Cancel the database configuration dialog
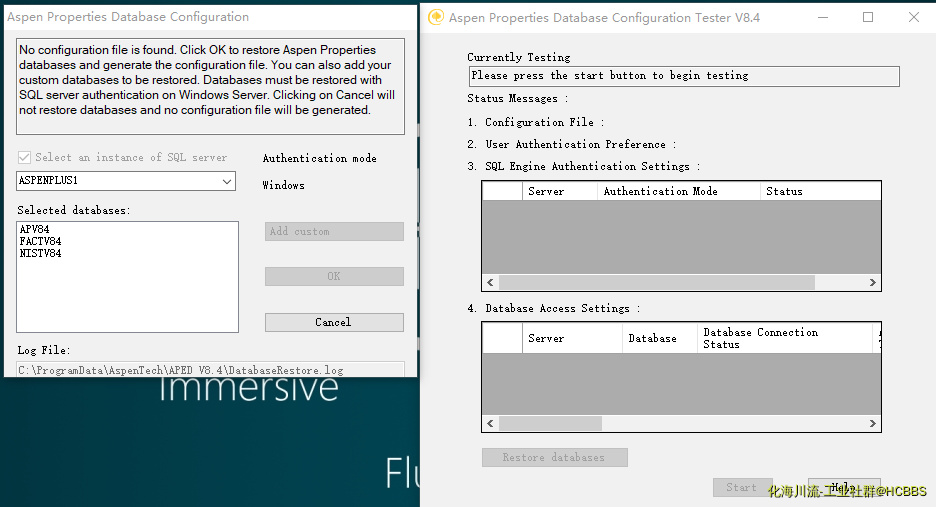The image size is (936, 507). 334,322
